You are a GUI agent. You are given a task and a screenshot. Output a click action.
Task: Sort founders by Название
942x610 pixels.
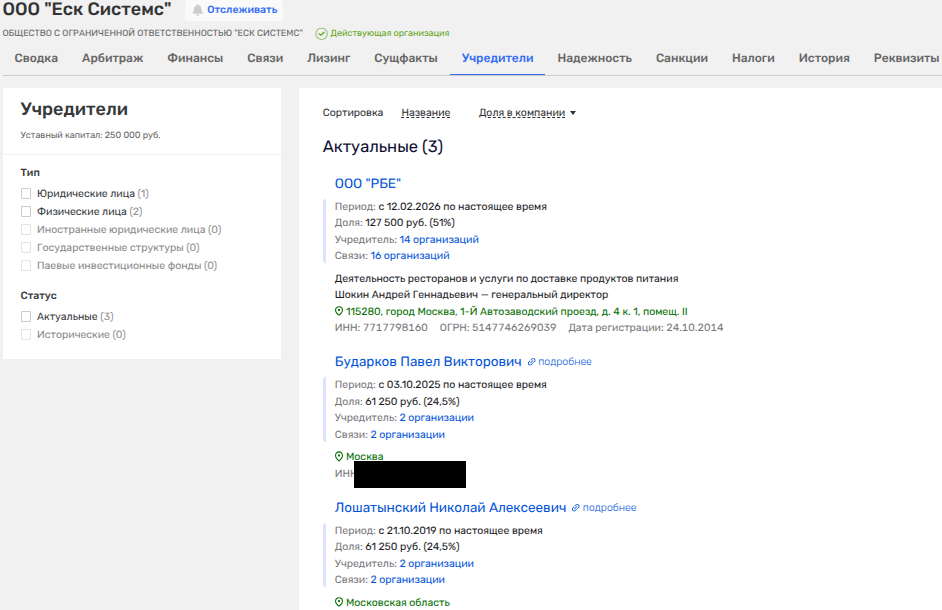[x=425, y=113]
